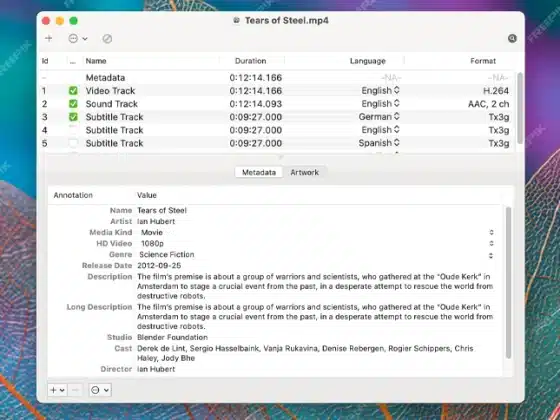Screen dimensions: 560x420
Task: Click the HD Video annotation label
Action: pyautogui.click(x=114, y=244)
